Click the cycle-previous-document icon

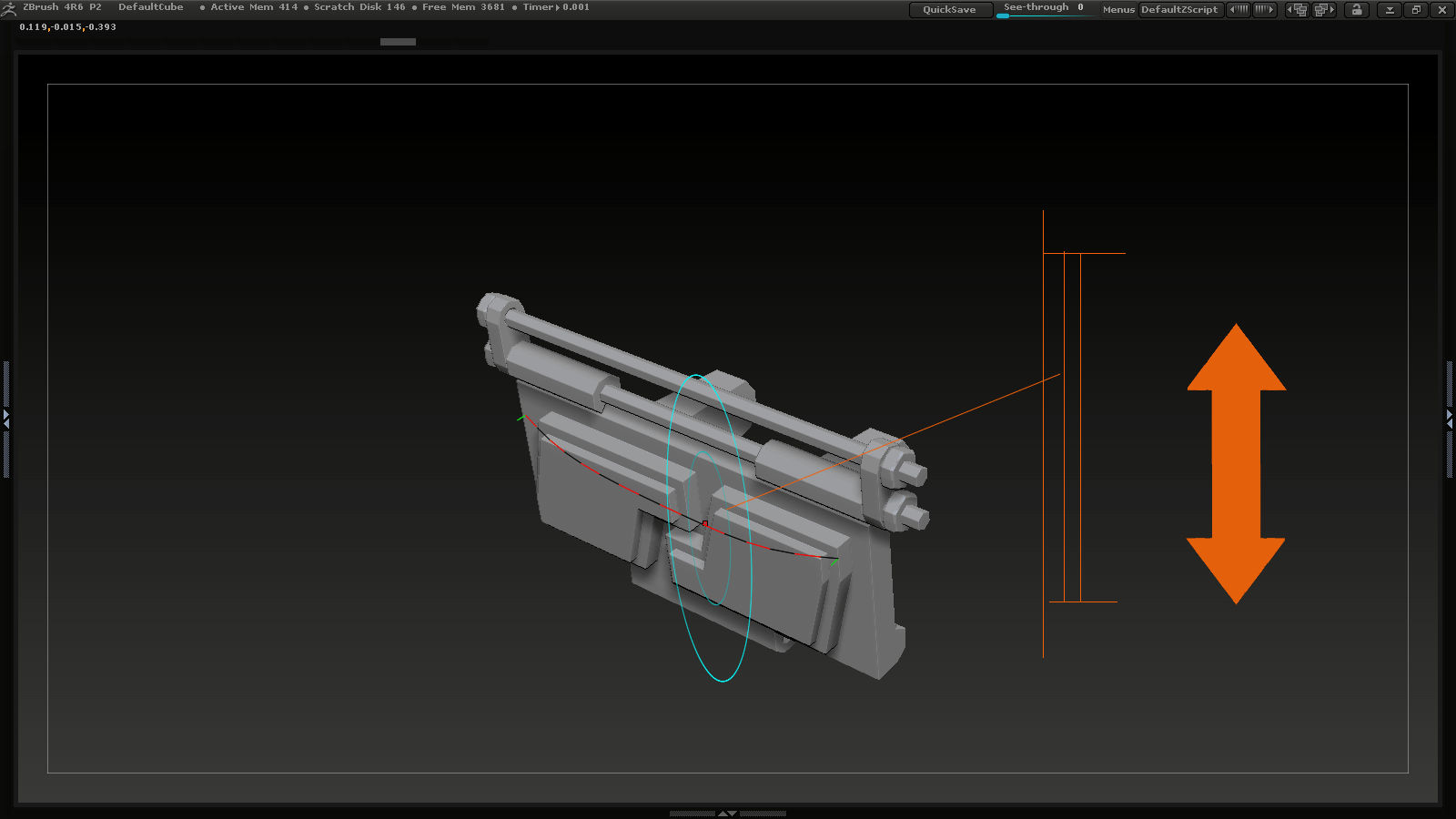pyautogui.click(x=1296, y=9)
